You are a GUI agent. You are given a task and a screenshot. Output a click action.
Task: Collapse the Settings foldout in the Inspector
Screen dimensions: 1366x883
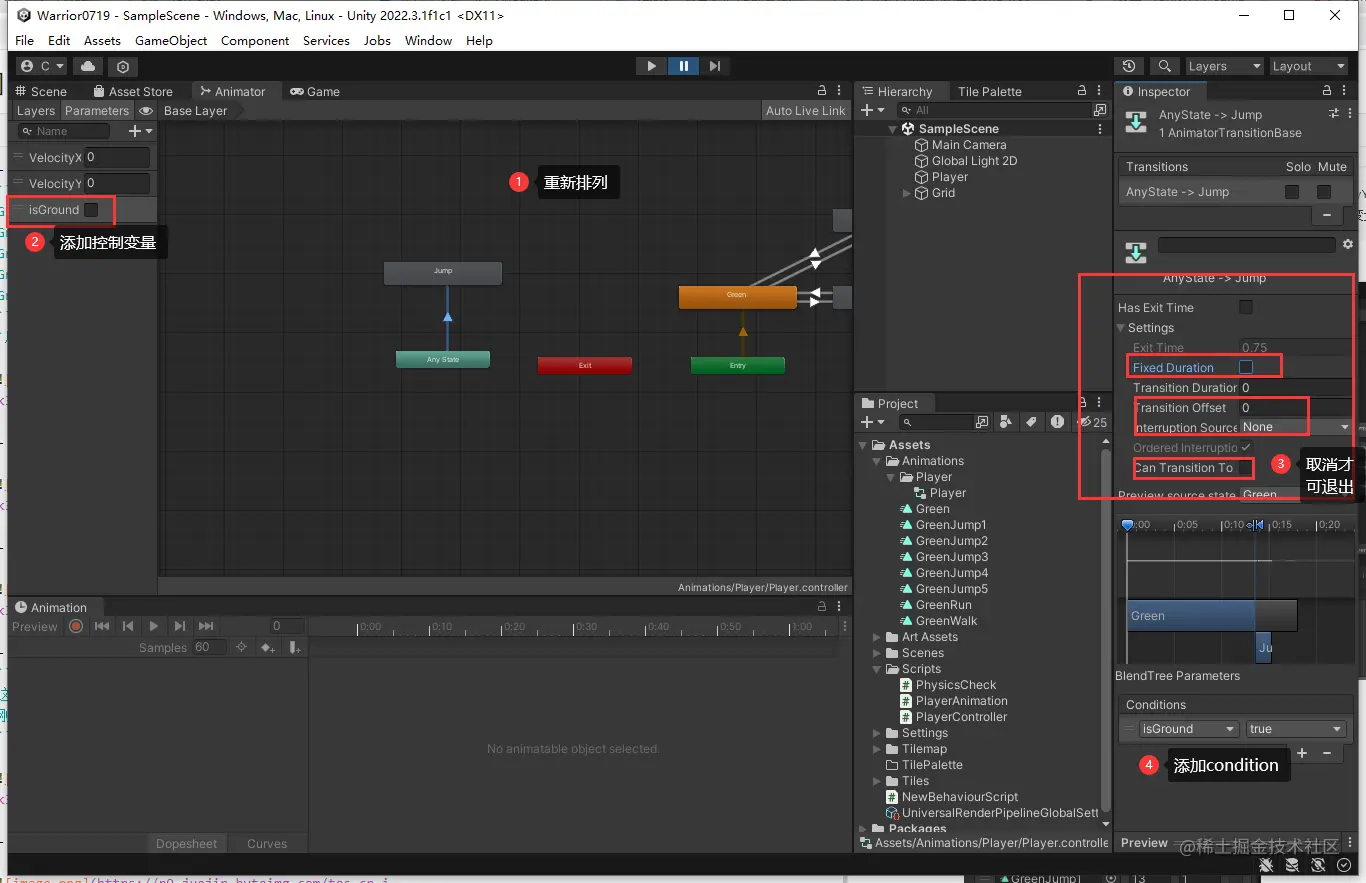(1122, 328)
